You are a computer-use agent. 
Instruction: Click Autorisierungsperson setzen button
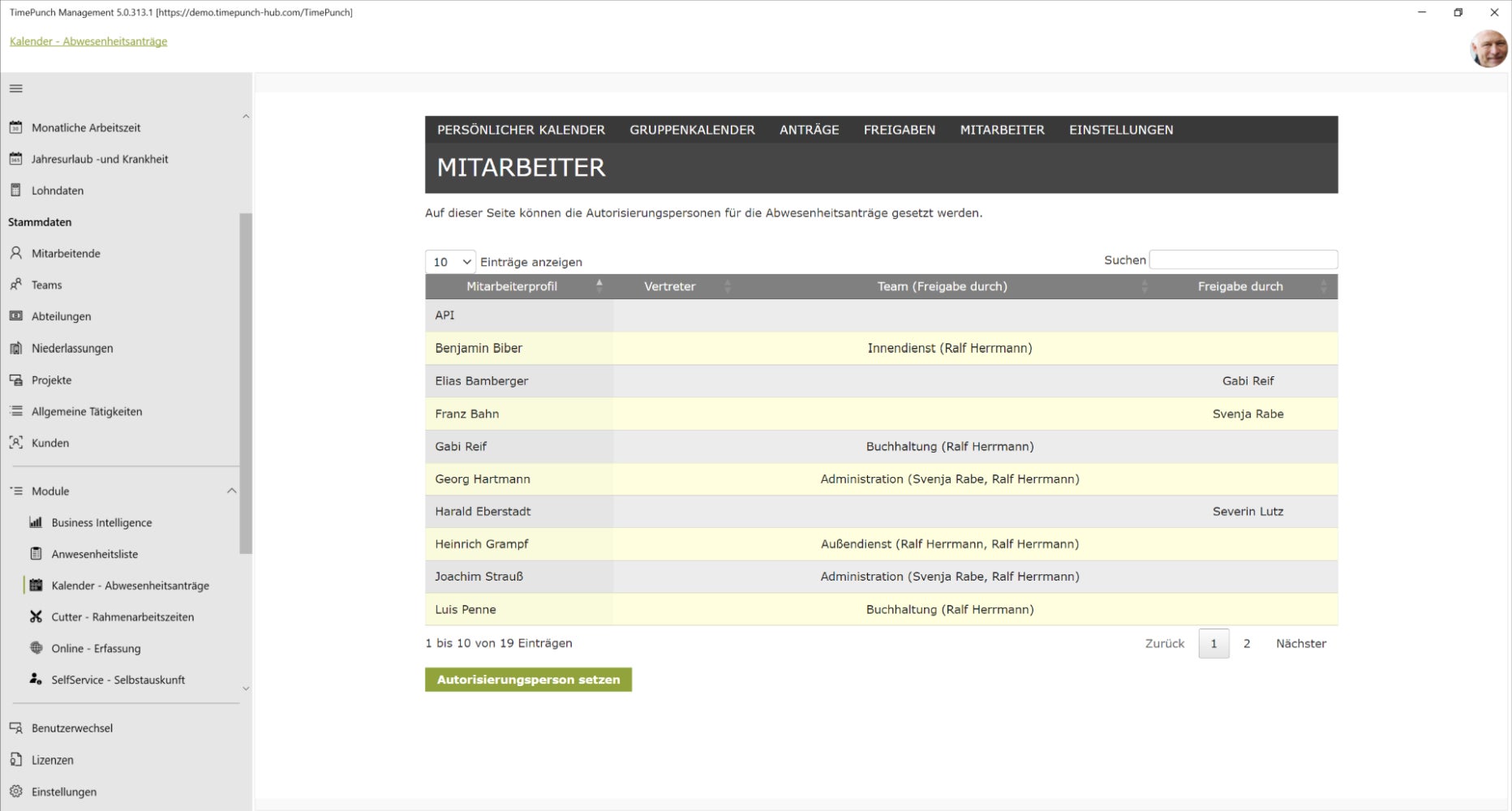coord(528,680)
